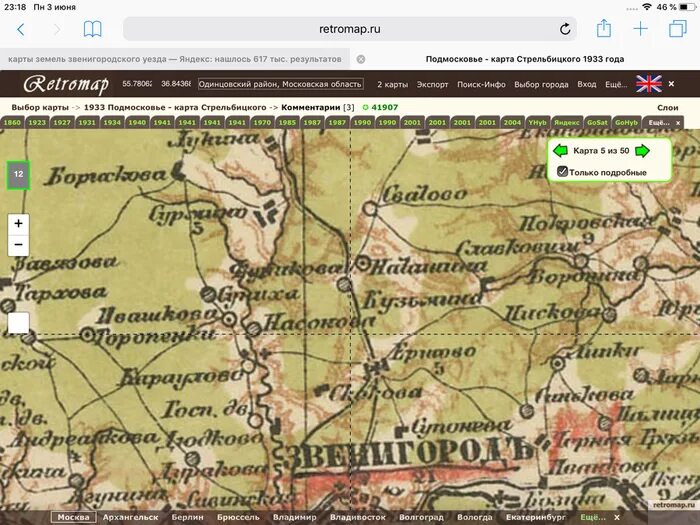Select Брюссель in the city bar
The width and height of the screenshot is (700, 525).
pos(238,517)
